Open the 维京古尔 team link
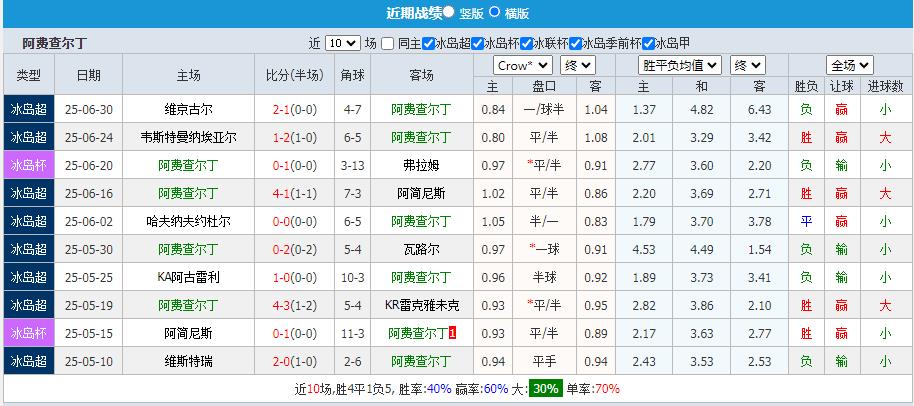 coord(188,109)
